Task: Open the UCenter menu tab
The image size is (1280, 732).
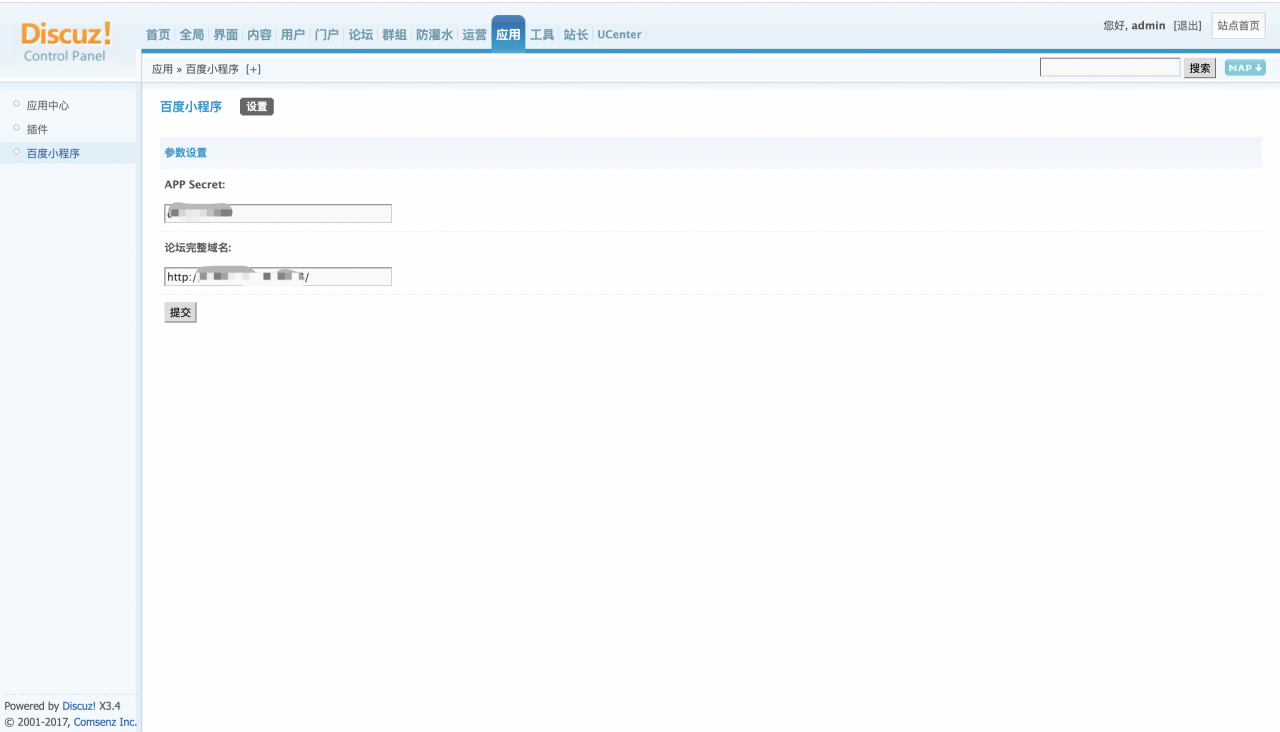Action: 619,35
